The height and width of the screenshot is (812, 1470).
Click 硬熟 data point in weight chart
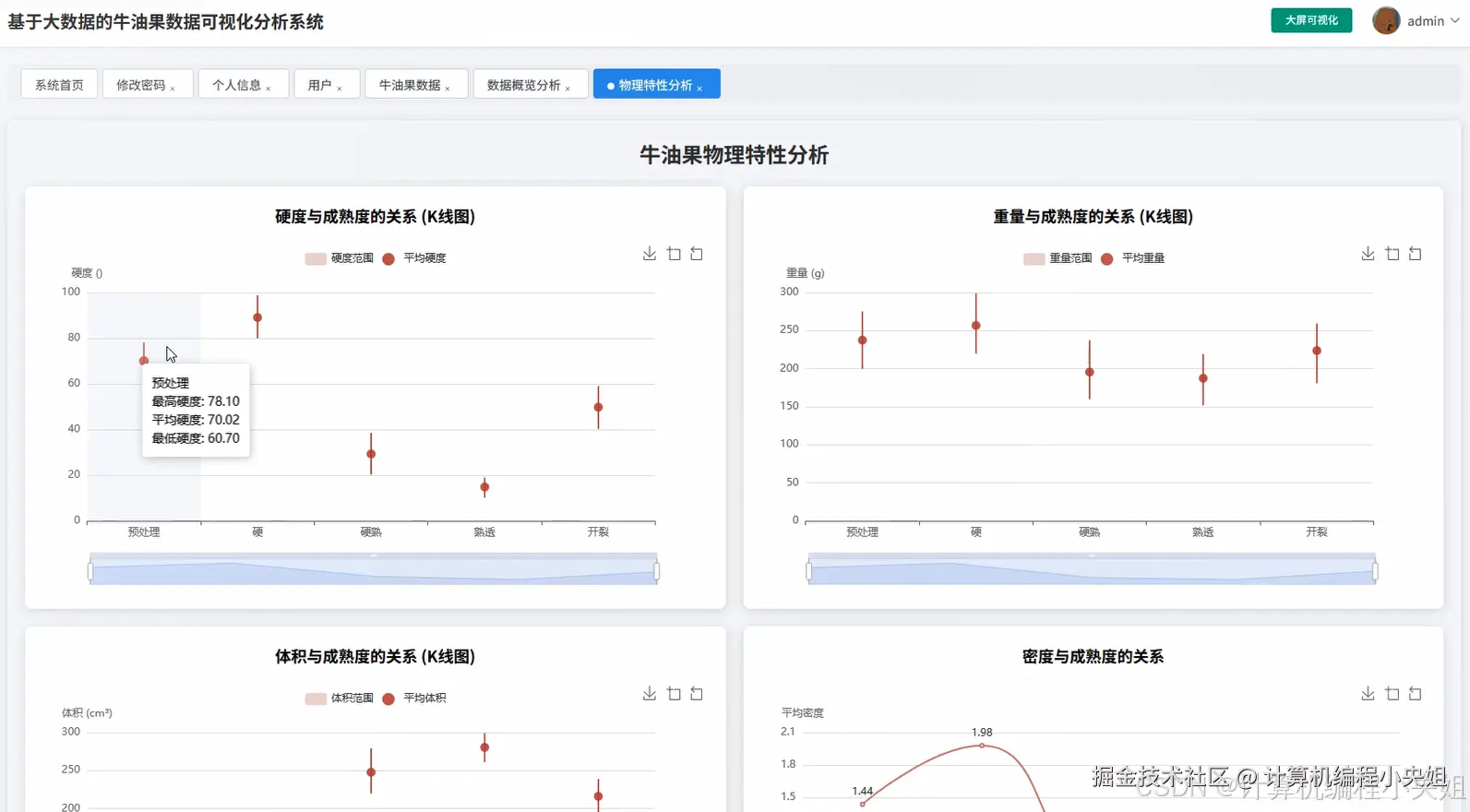pos(1090,373)
